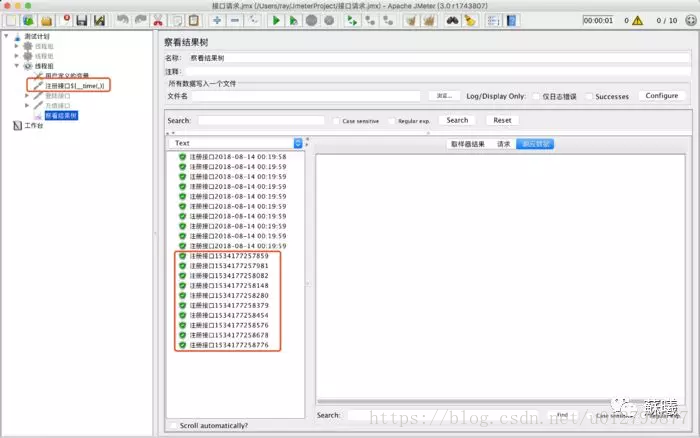Click the New test plan icon
The height and width of the screenshot is (438, 700).
(11, 21)
